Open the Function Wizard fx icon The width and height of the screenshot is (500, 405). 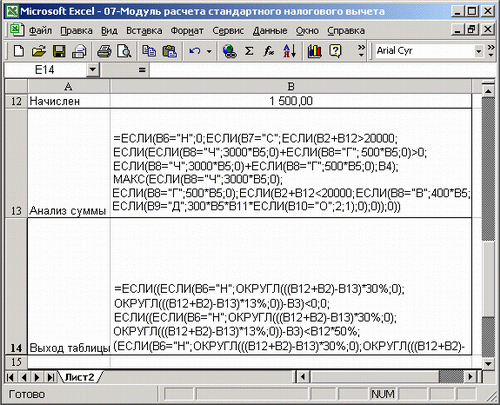pyautogui.click(x=269, y=51)
